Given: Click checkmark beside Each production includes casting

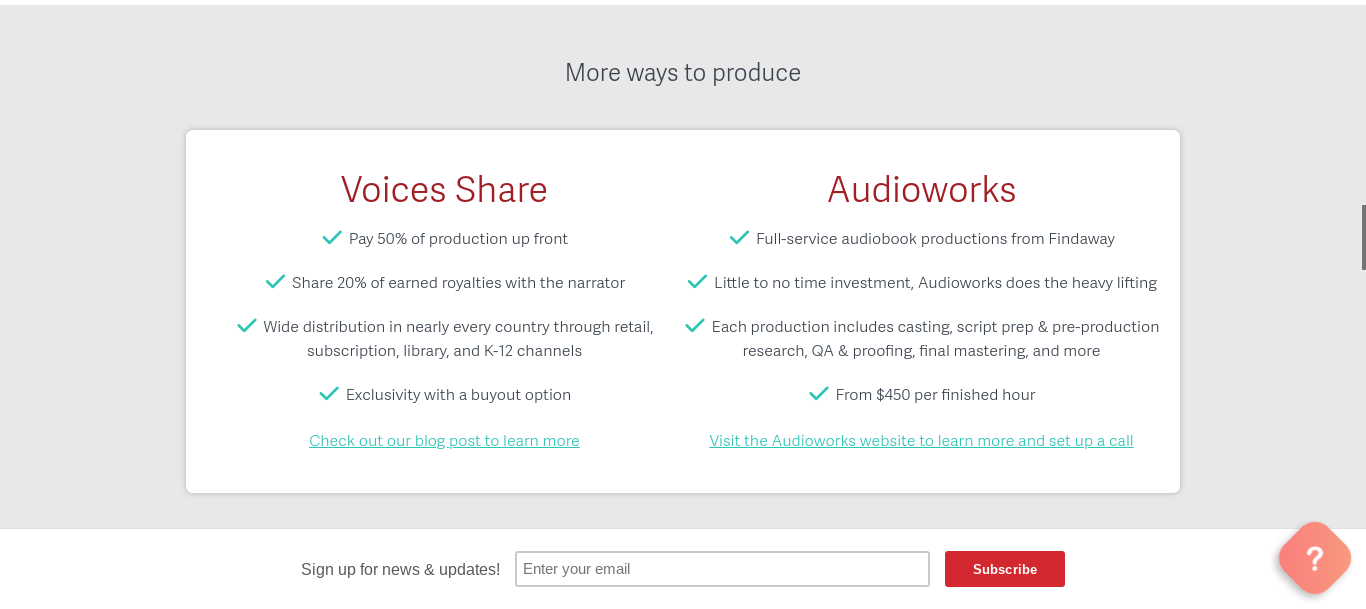Looking at the screenshot, I should click(x=694, y=326).
